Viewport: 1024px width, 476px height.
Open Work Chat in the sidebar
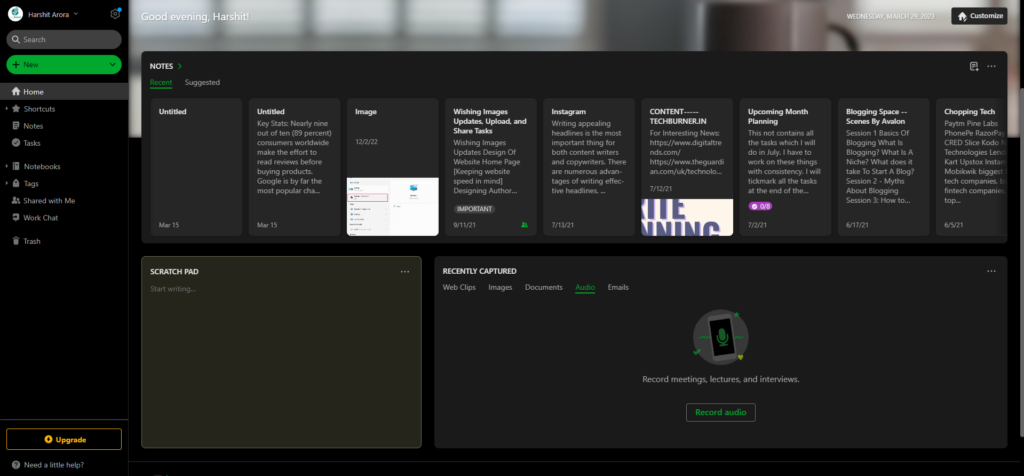coord(40,217)
